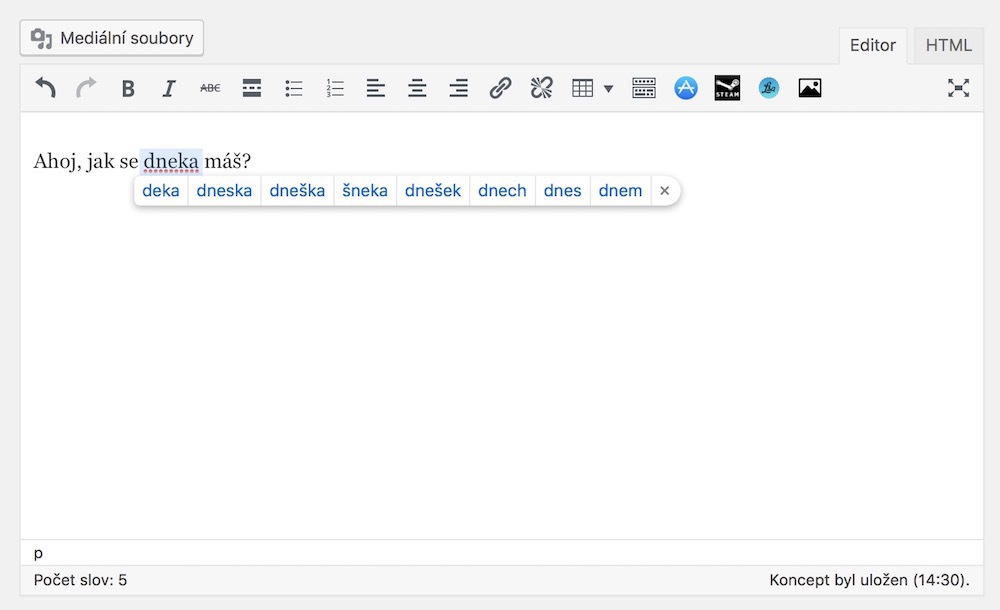Click the Steam icon button
1000x610 pixels.
click(727, 89)
